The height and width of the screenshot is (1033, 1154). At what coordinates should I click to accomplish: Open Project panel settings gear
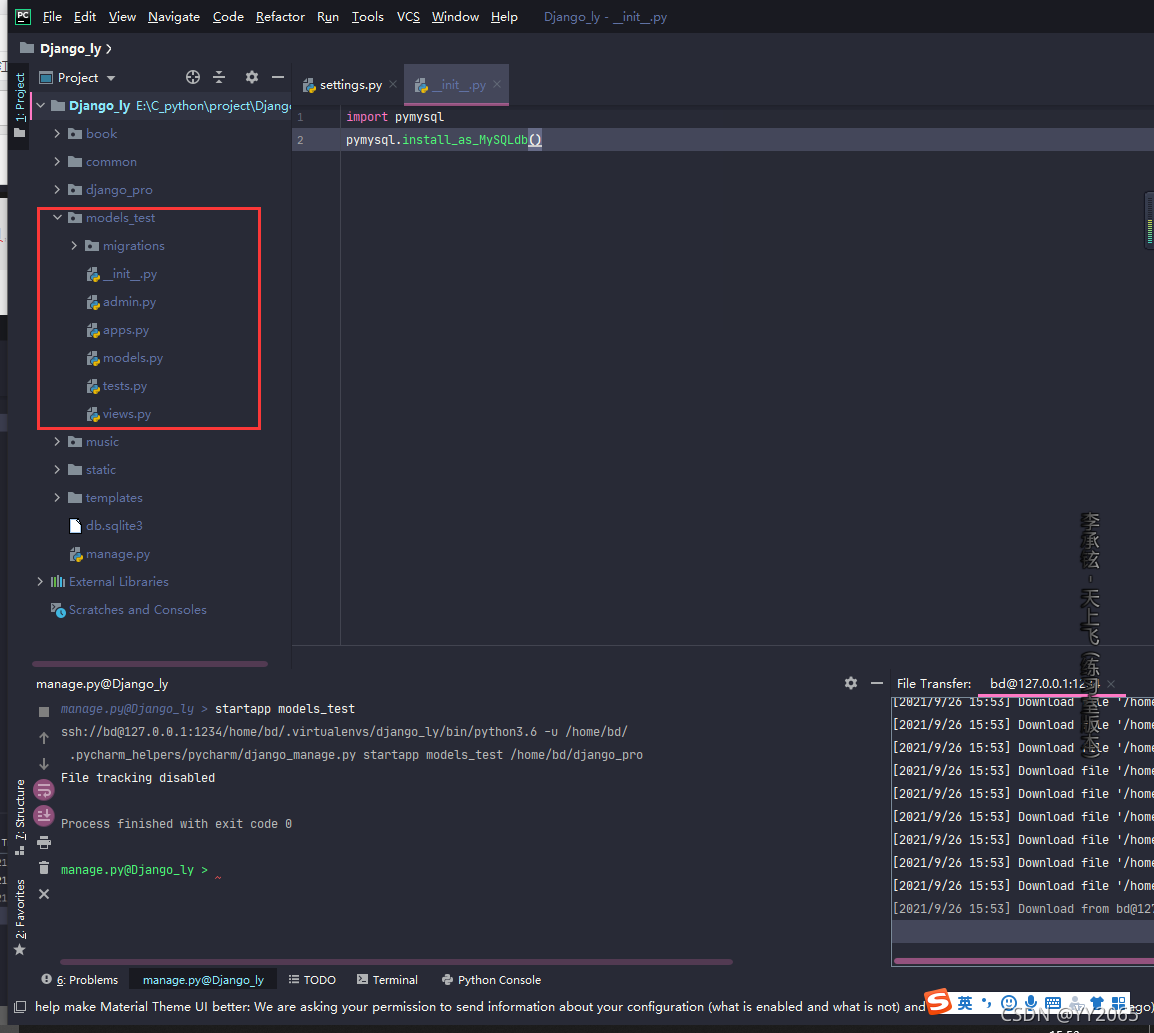pyautogui.click(x=252, y=77)
